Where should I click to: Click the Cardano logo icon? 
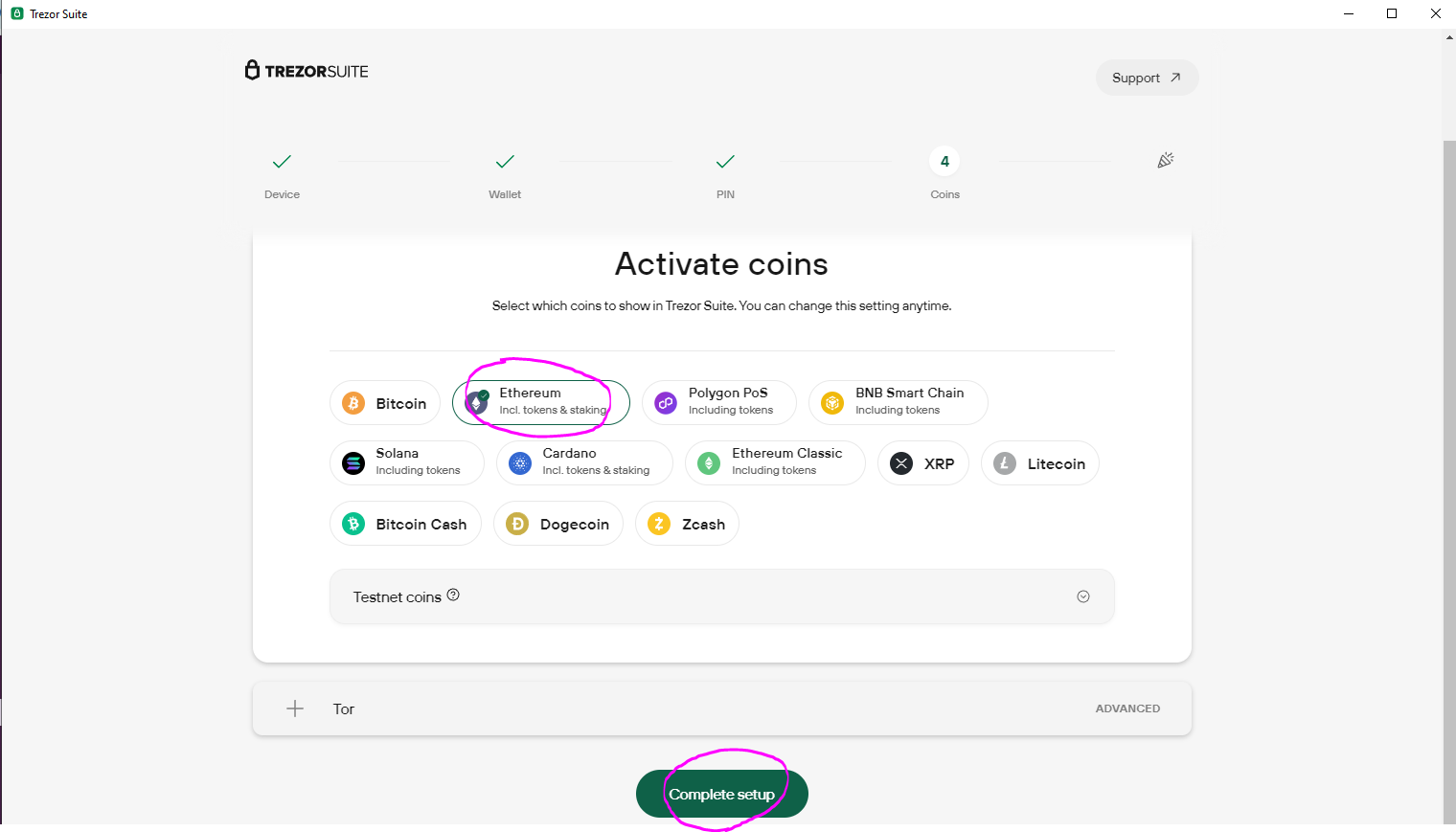(520, 463)
